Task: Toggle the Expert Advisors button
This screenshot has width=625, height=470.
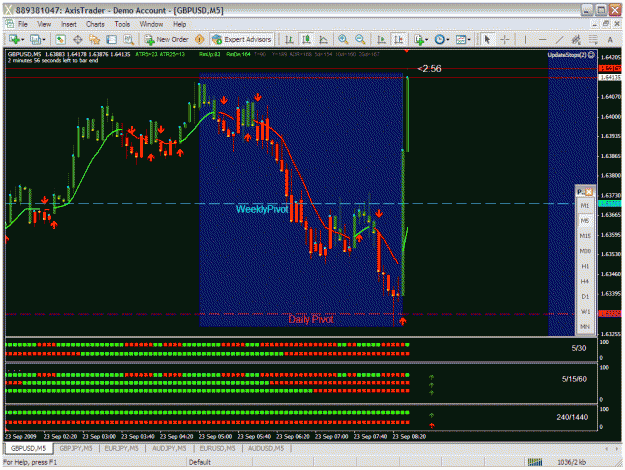Action: pyautogui.click(x=242, y=39)
